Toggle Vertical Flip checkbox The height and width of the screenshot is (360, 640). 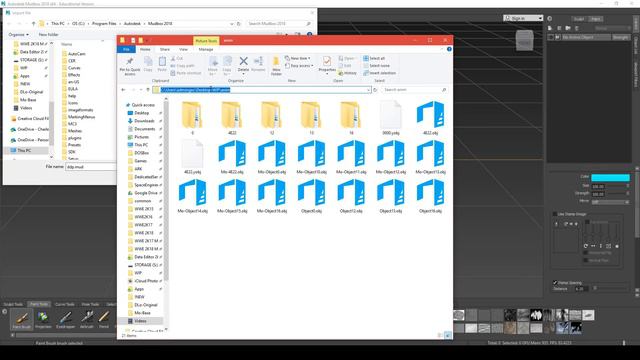pyautogui.click(x=586, y=260)
